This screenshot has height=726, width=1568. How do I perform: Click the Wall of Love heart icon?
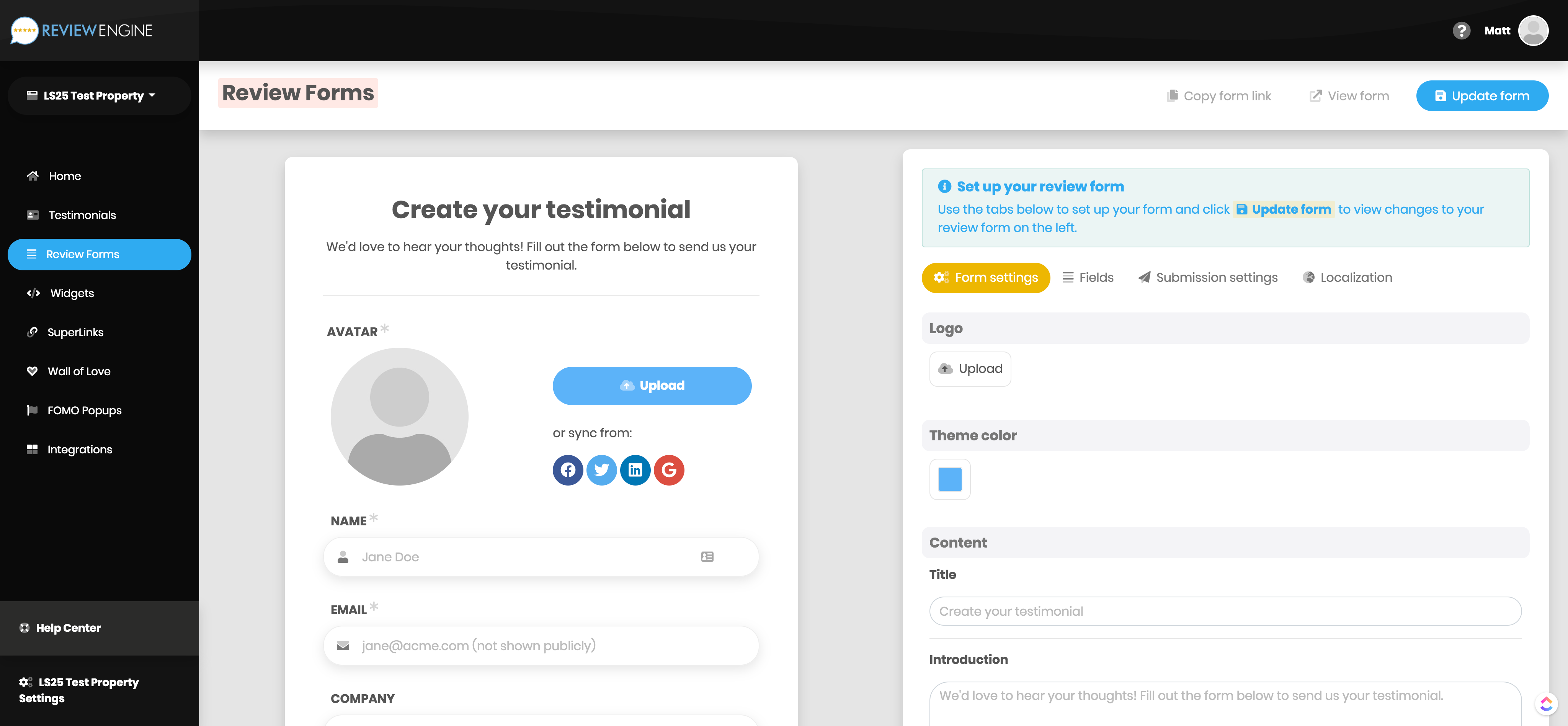(x=32, y=371)
